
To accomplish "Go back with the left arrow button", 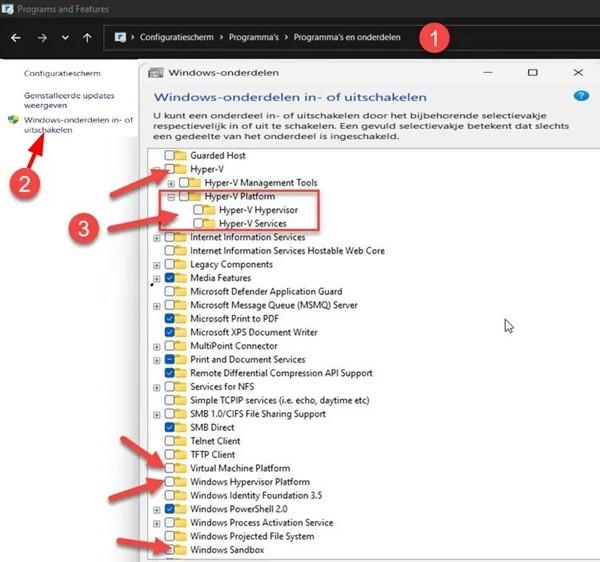I will point(16,38).
